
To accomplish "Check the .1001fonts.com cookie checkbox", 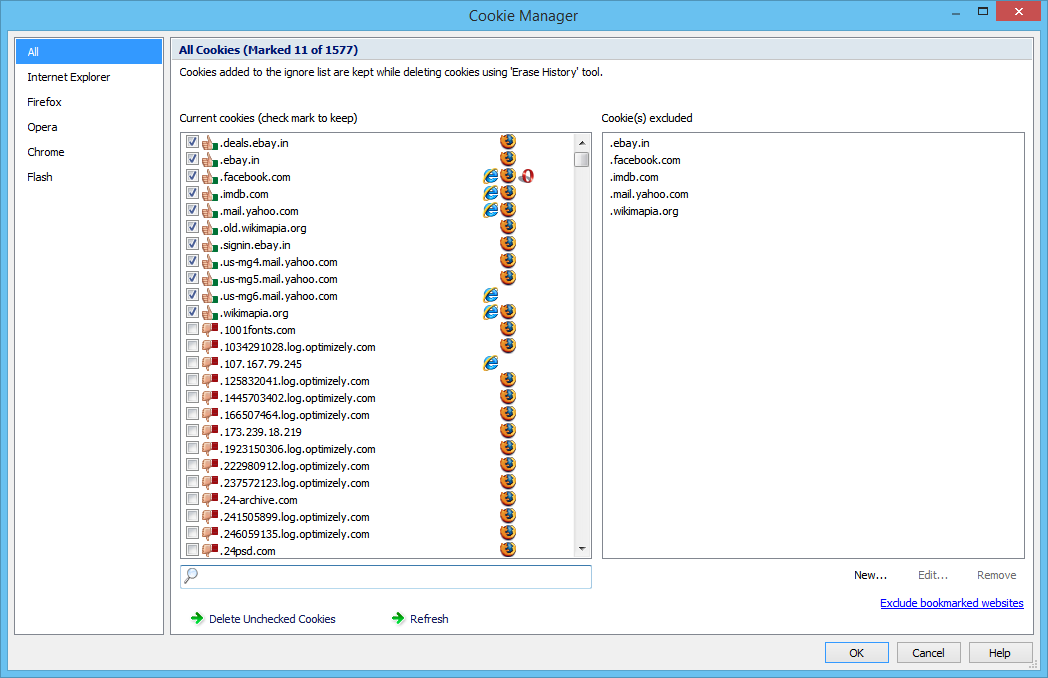I will 191,328.
